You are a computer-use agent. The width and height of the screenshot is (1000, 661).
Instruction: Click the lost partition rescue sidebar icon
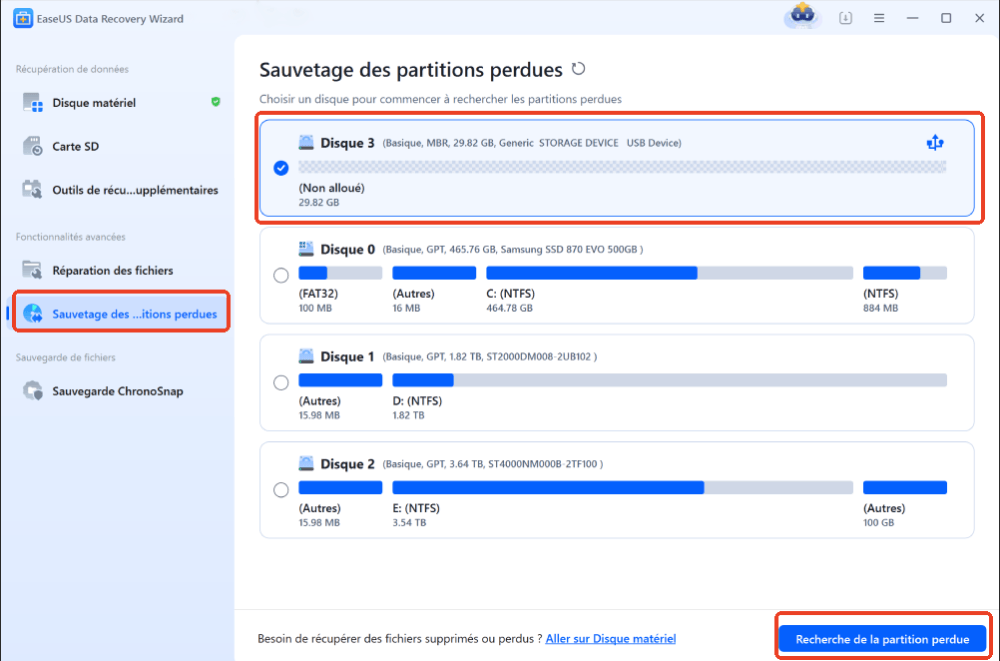click(33, 313)
